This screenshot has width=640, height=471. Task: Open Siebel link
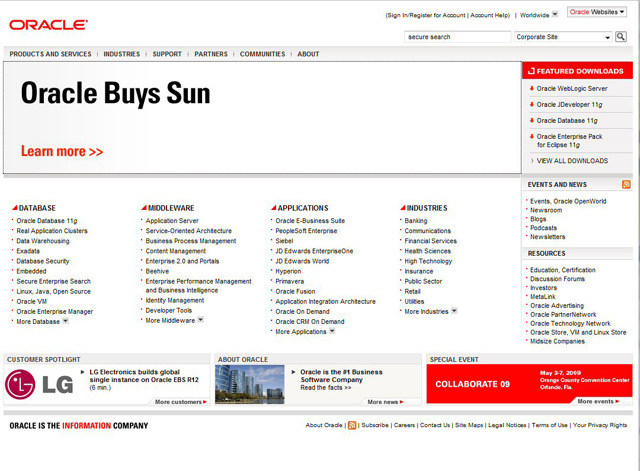[x=284, y=241]
